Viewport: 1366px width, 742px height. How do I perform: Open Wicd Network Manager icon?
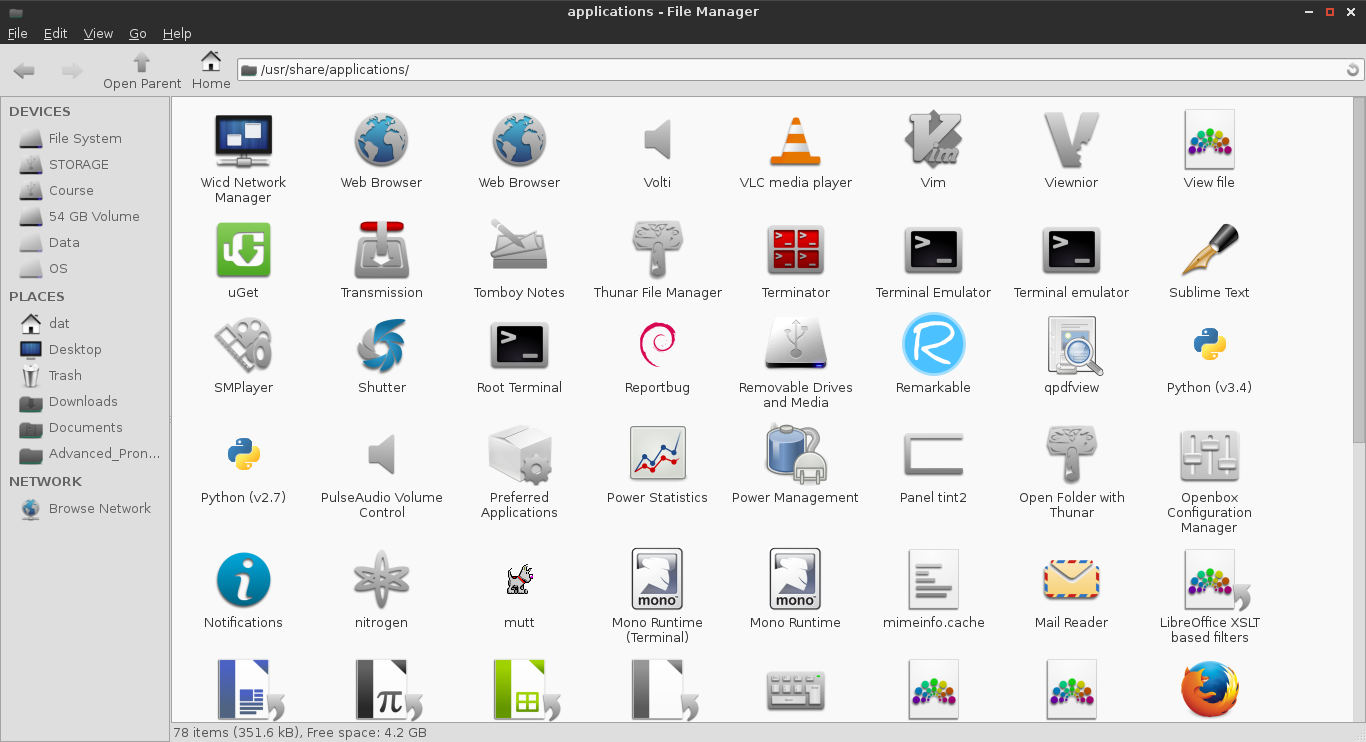click(243, 140)
